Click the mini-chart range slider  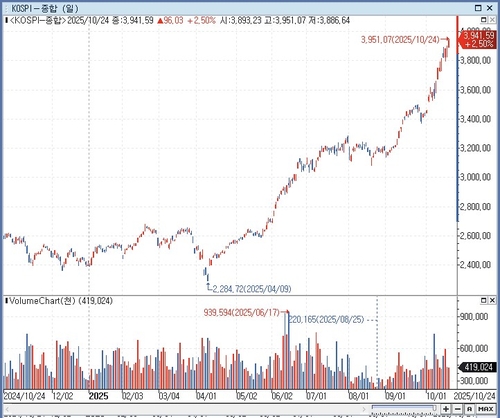coord(404,408)
